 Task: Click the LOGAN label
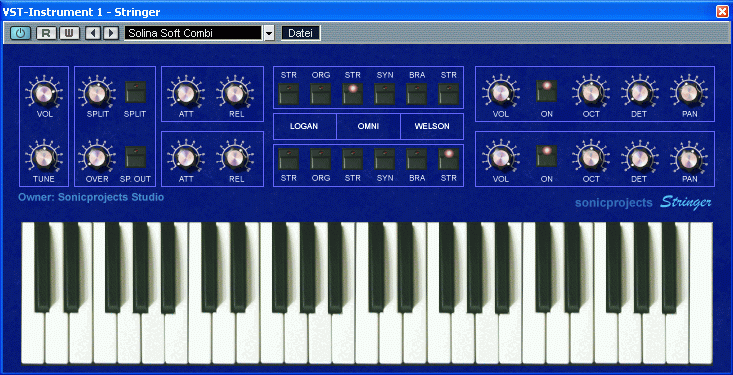304,126
